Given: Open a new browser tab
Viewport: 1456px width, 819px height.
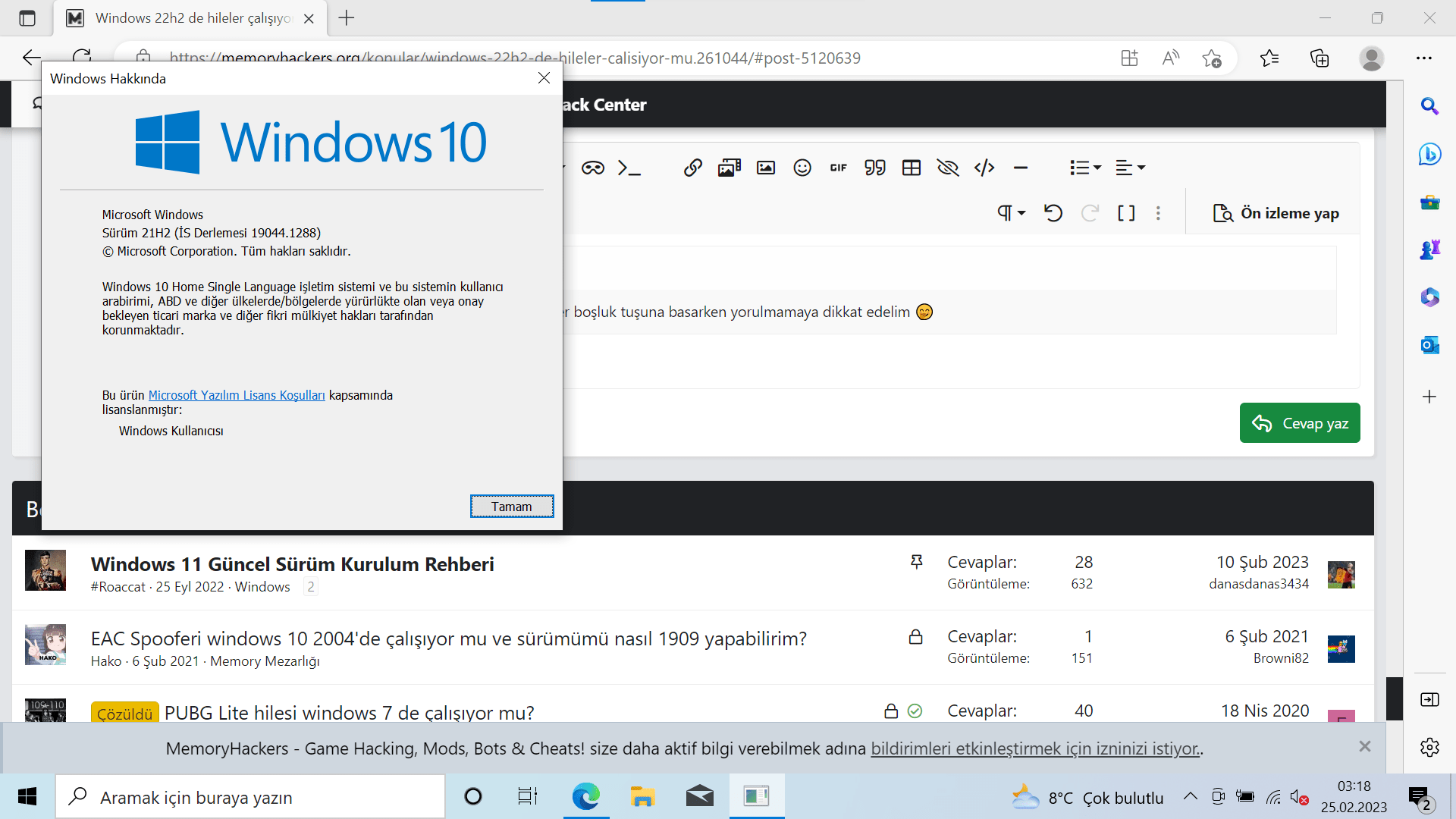Looking at the screenshot, I should point(347,17).
